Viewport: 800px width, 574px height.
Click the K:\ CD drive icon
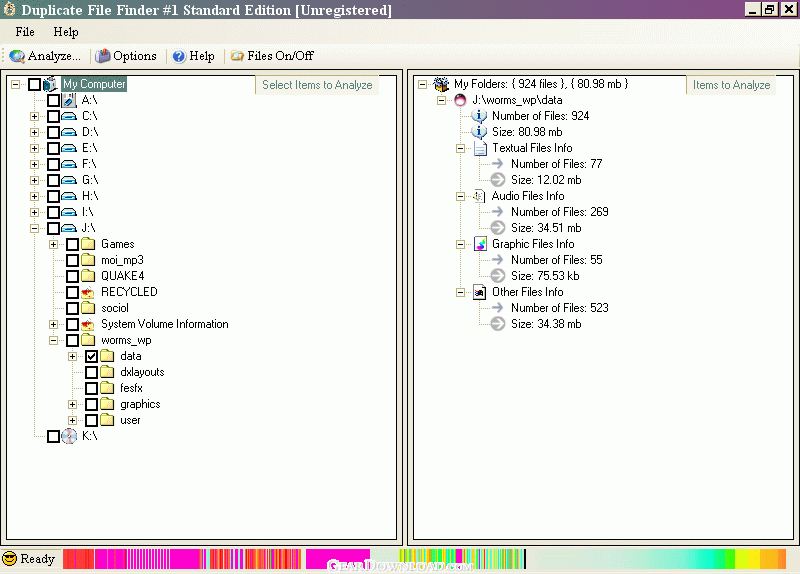pyautogui.click(x=69, y=436)
